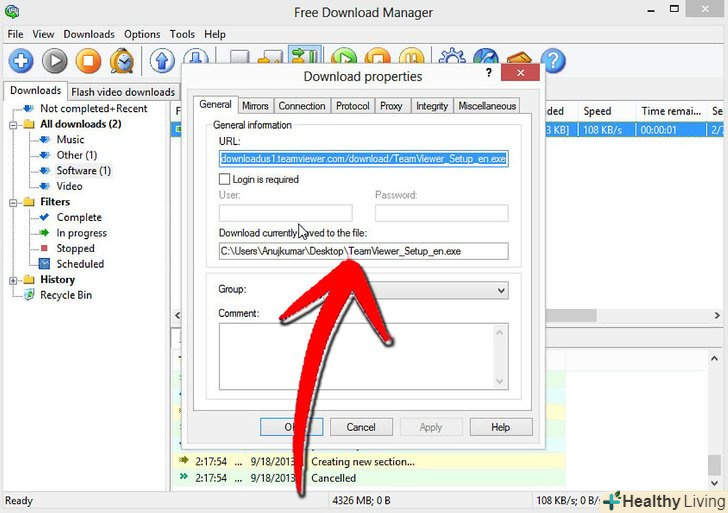The width and height of the screenshot is (728, 513).
Task: Select the Other (1) group
Action: (x=77, y=155)
